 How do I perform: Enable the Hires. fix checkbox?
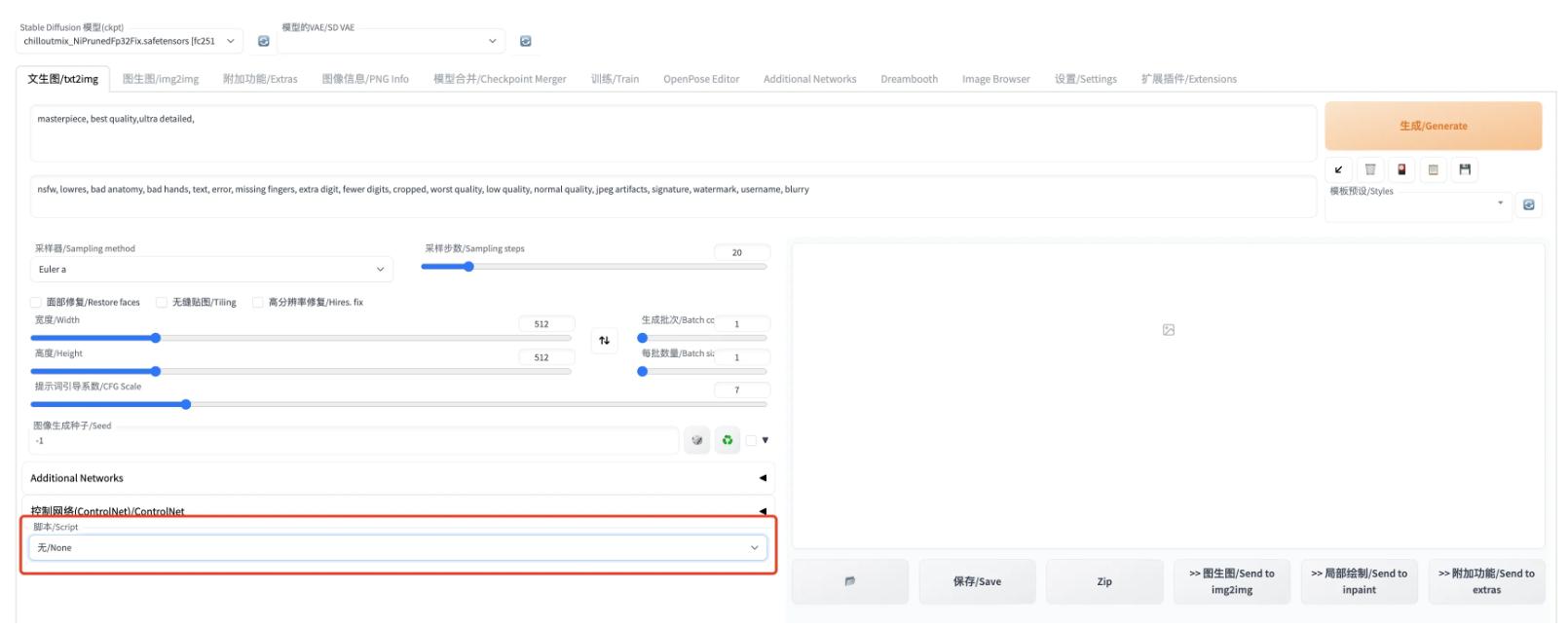(x=258, y=303)
